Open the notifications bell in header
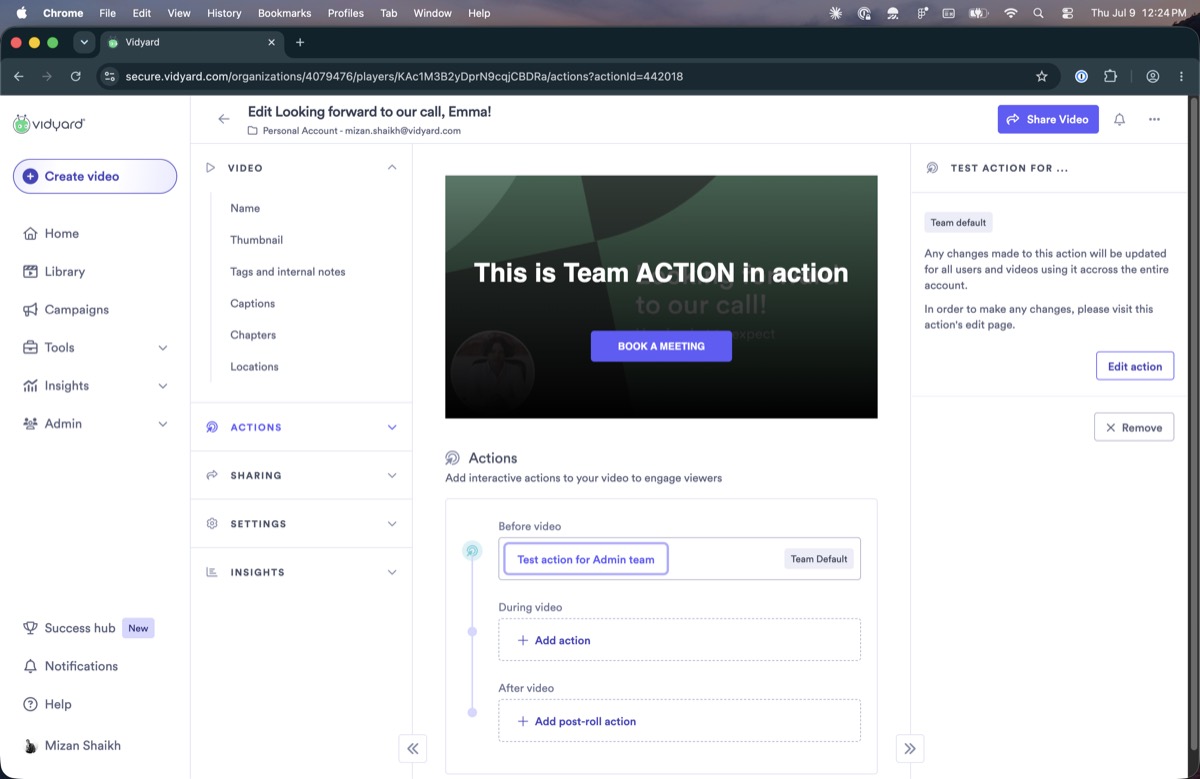 click(x=1120, y=119)
